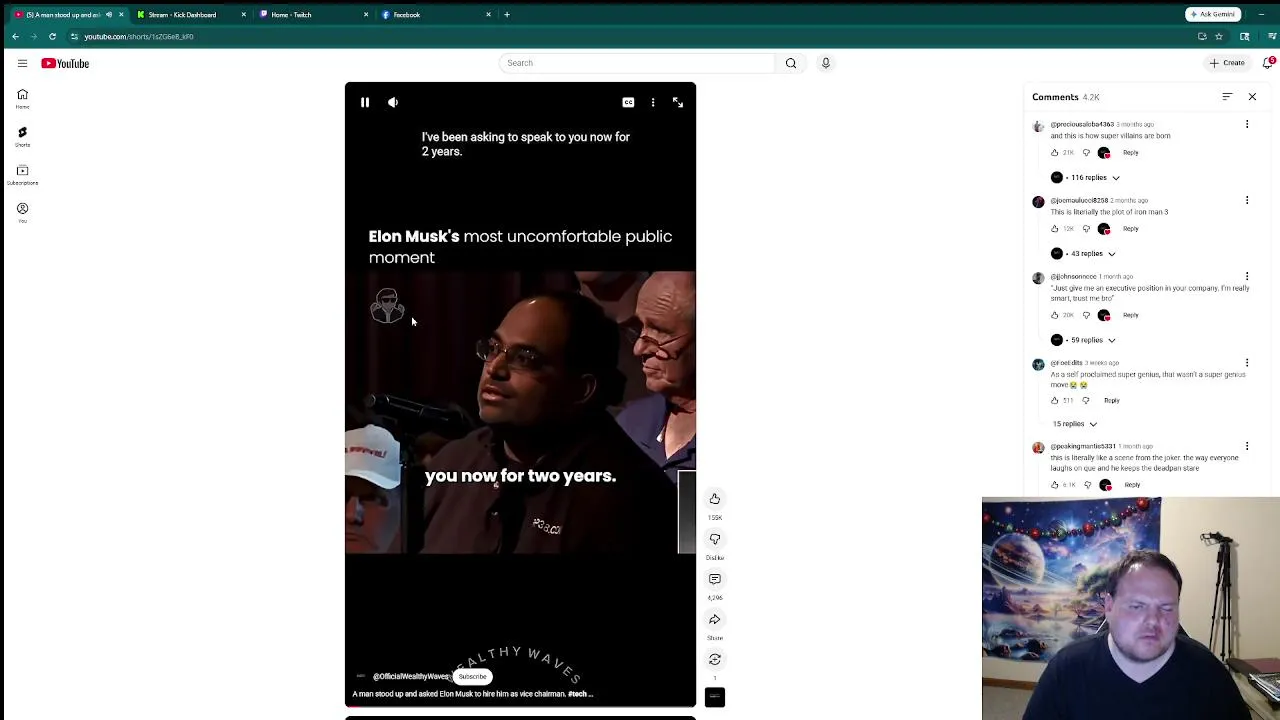The height and width of the screenshot is (720, 1280).
Task: Like the 'executive position' comment
Action: point(1054,315)
